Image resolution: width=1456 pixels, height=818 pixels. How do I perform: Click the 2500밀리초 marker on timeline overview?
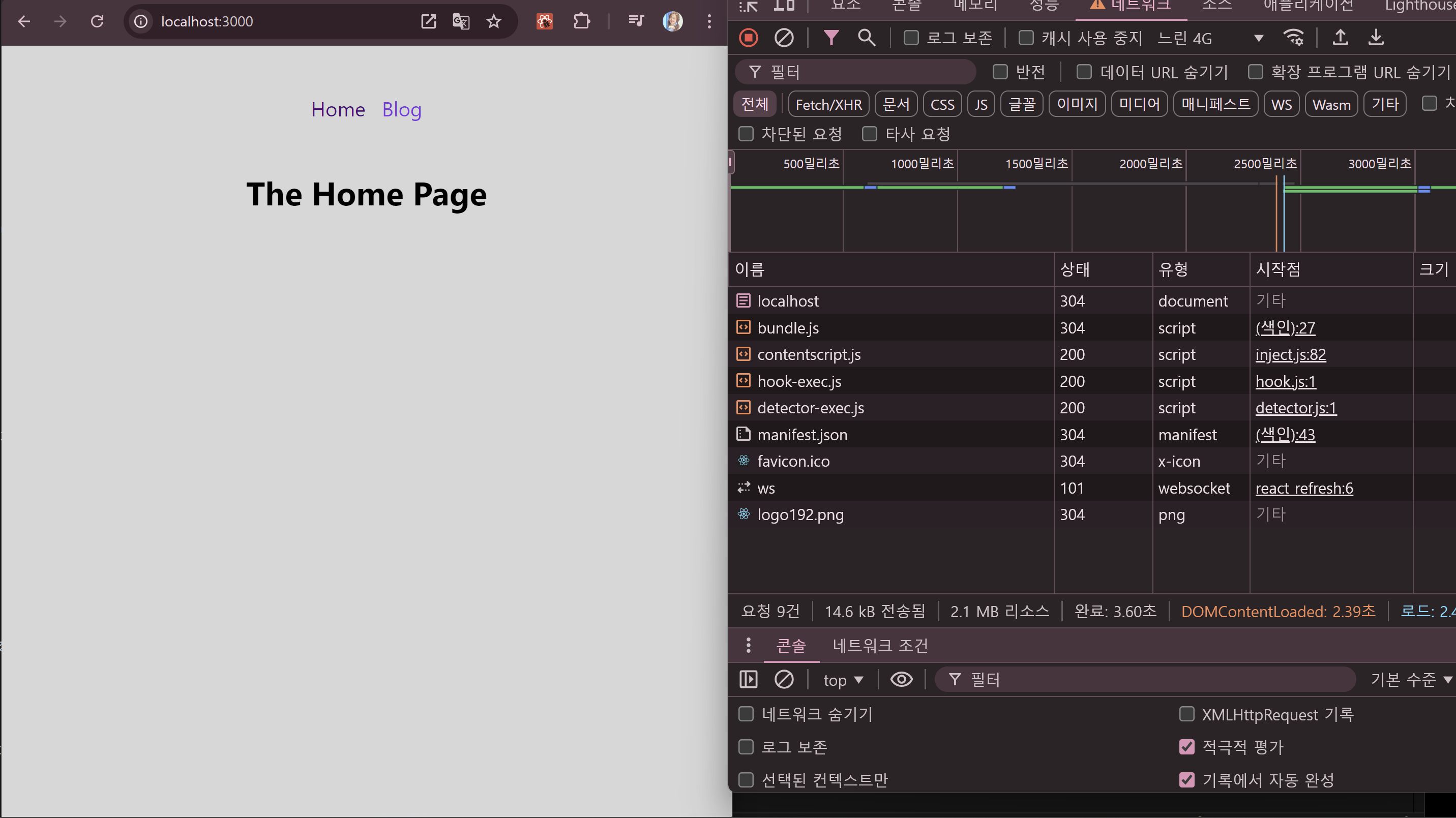point(1265,164)
